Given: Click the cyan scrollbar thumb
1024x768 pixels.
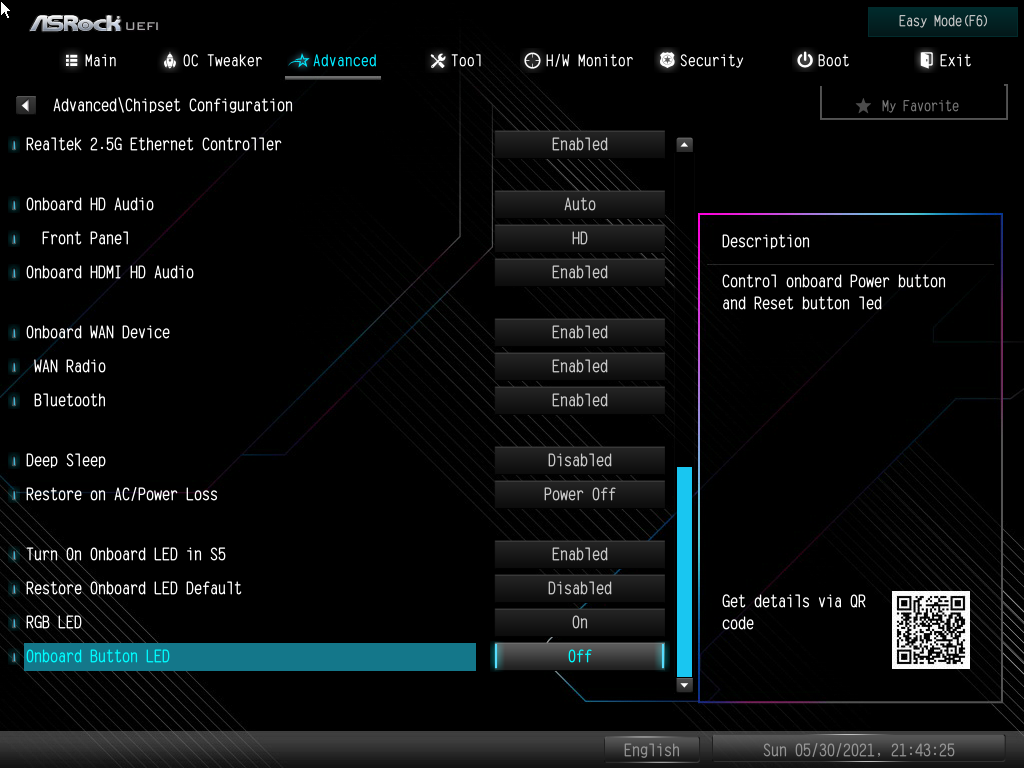Looking at the screenshot, I should click(x=684, y=571).
